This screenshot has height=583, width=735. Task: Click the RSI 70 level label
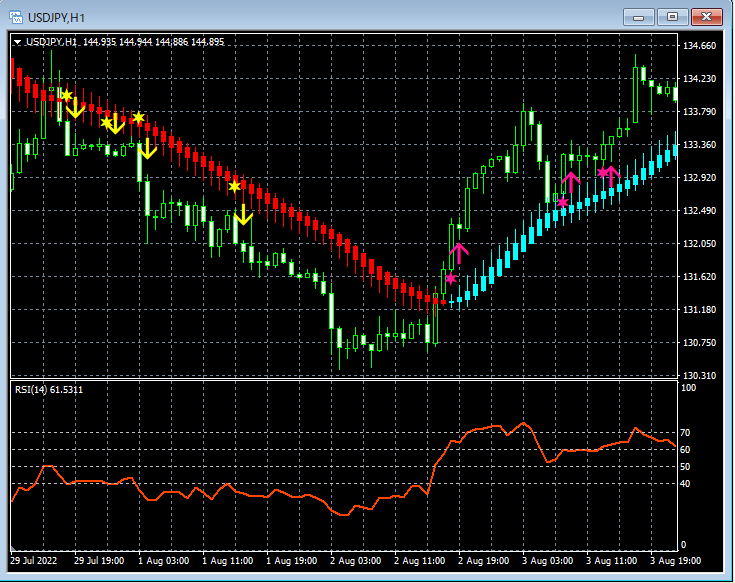tap(685, 433)
